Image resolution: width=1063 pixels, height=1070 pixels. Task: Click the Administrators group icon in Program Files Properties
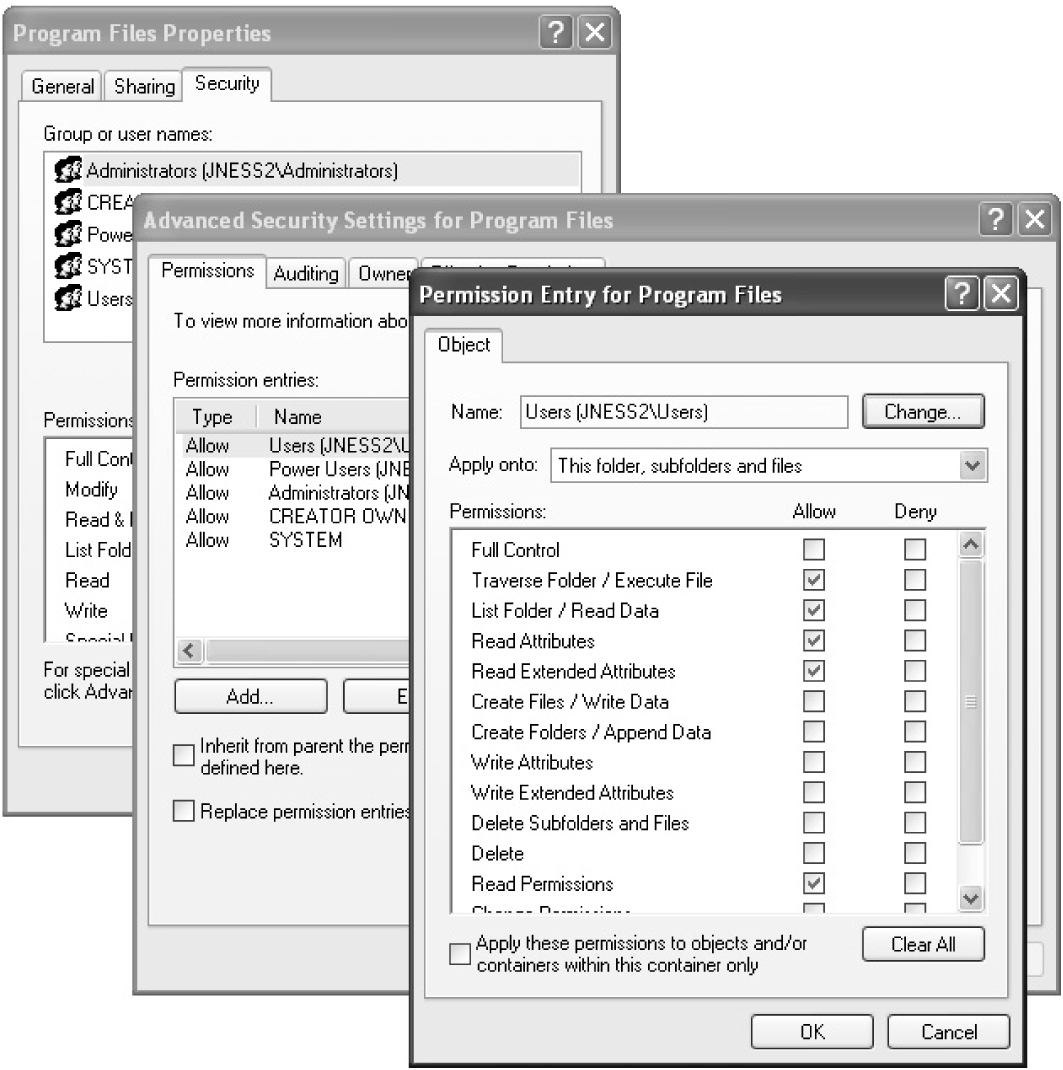[68, 170]
